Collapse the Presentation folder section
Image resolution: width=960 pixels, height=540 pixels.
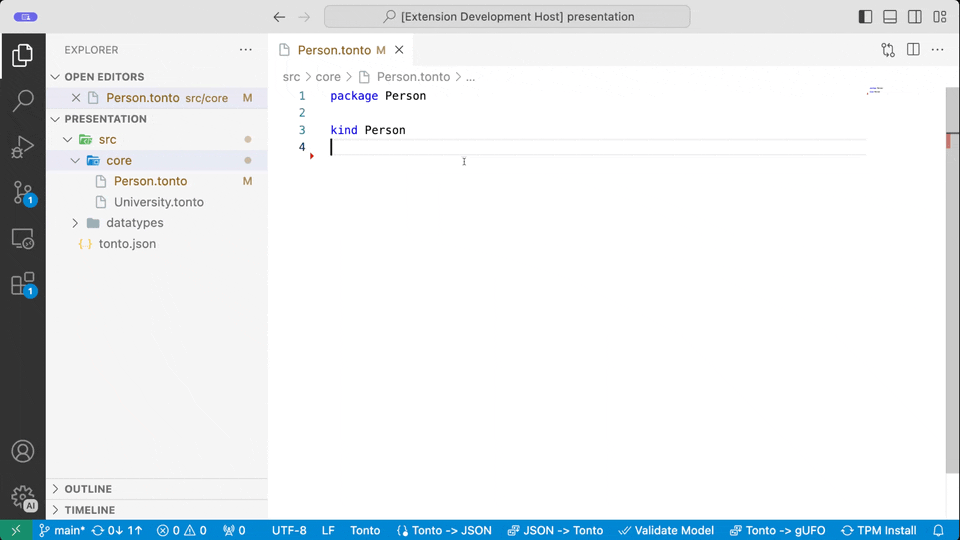[x=56, y=119]
